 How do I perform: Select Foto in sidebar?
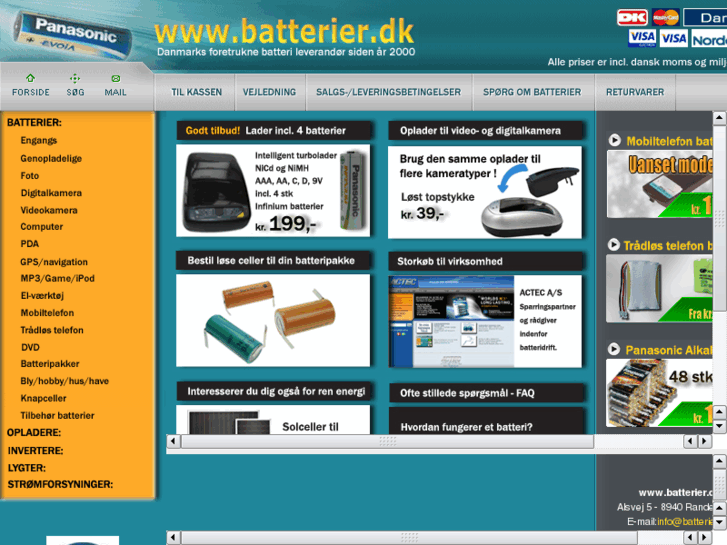[x=30, y=176]
